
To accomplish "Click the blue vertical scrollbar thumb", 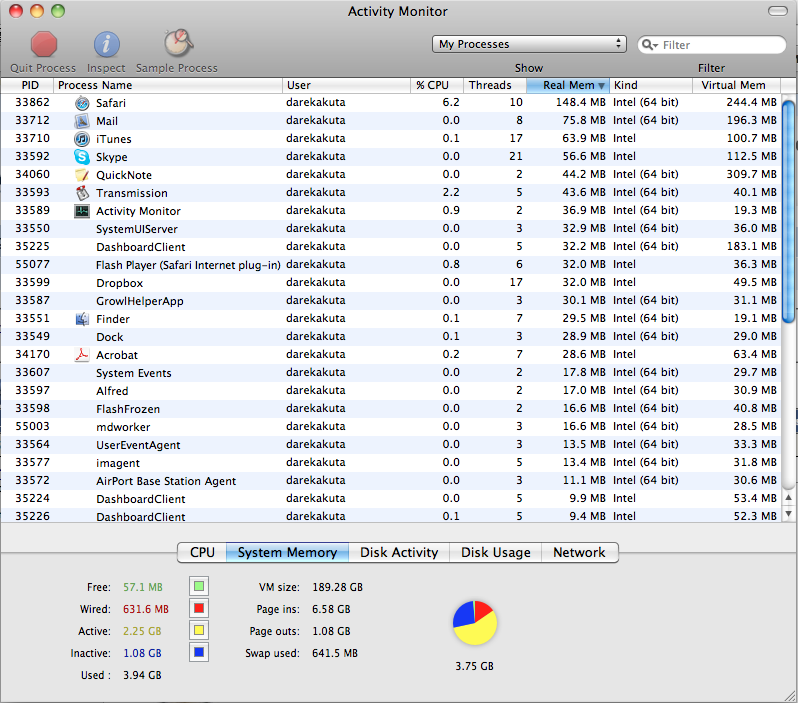I will 788,212.
